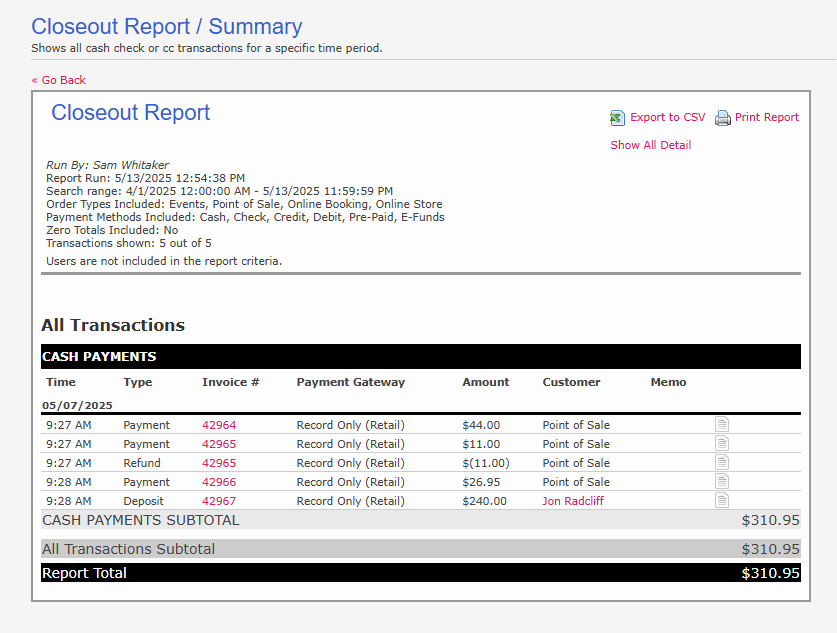The height and width of the screenshot is (633, 837).
Task: Click the $240.00 deposit amount
Action: 484,501
